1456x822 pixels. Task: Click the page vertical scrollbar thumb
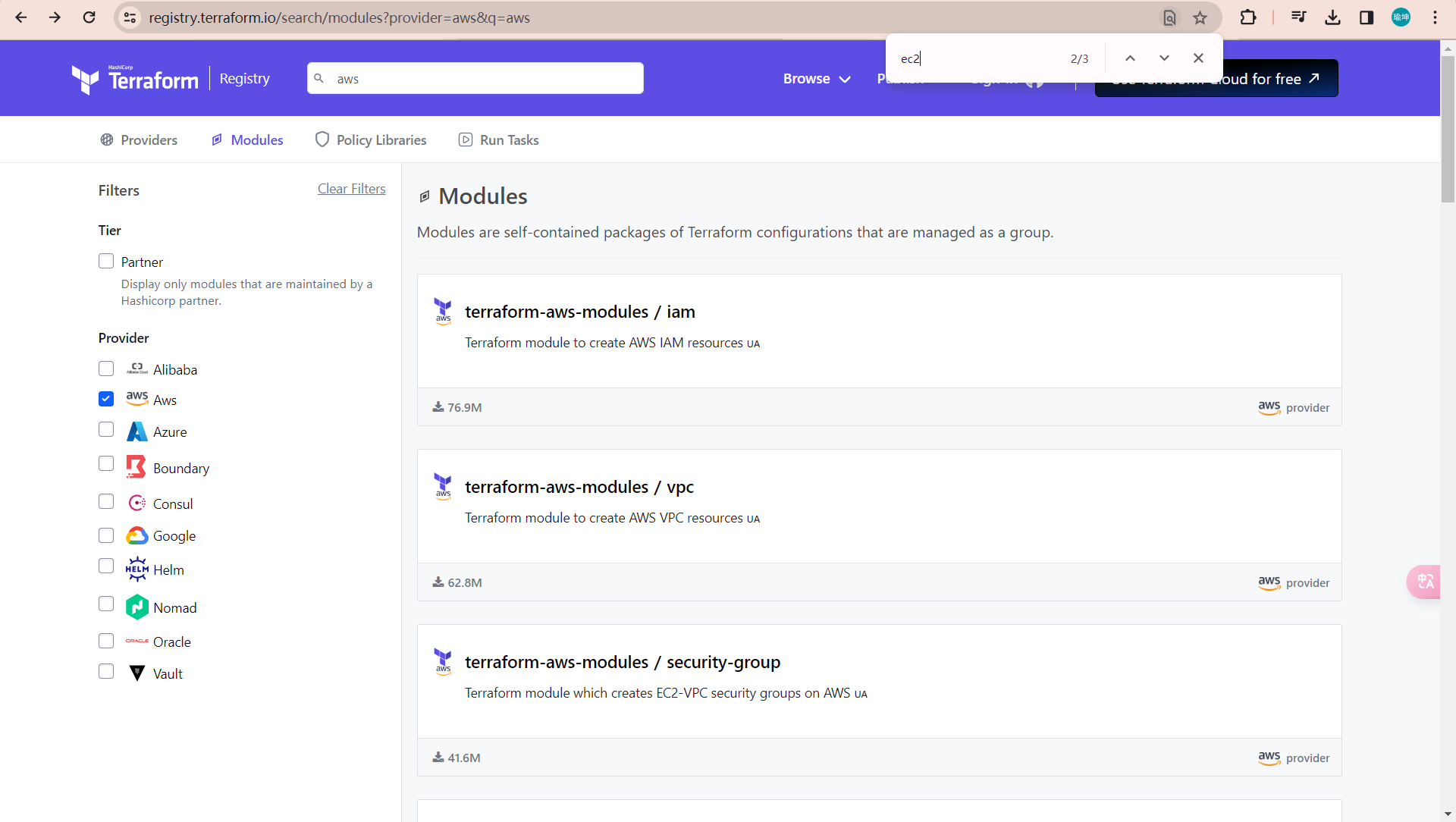click(x=1448, y=129)
